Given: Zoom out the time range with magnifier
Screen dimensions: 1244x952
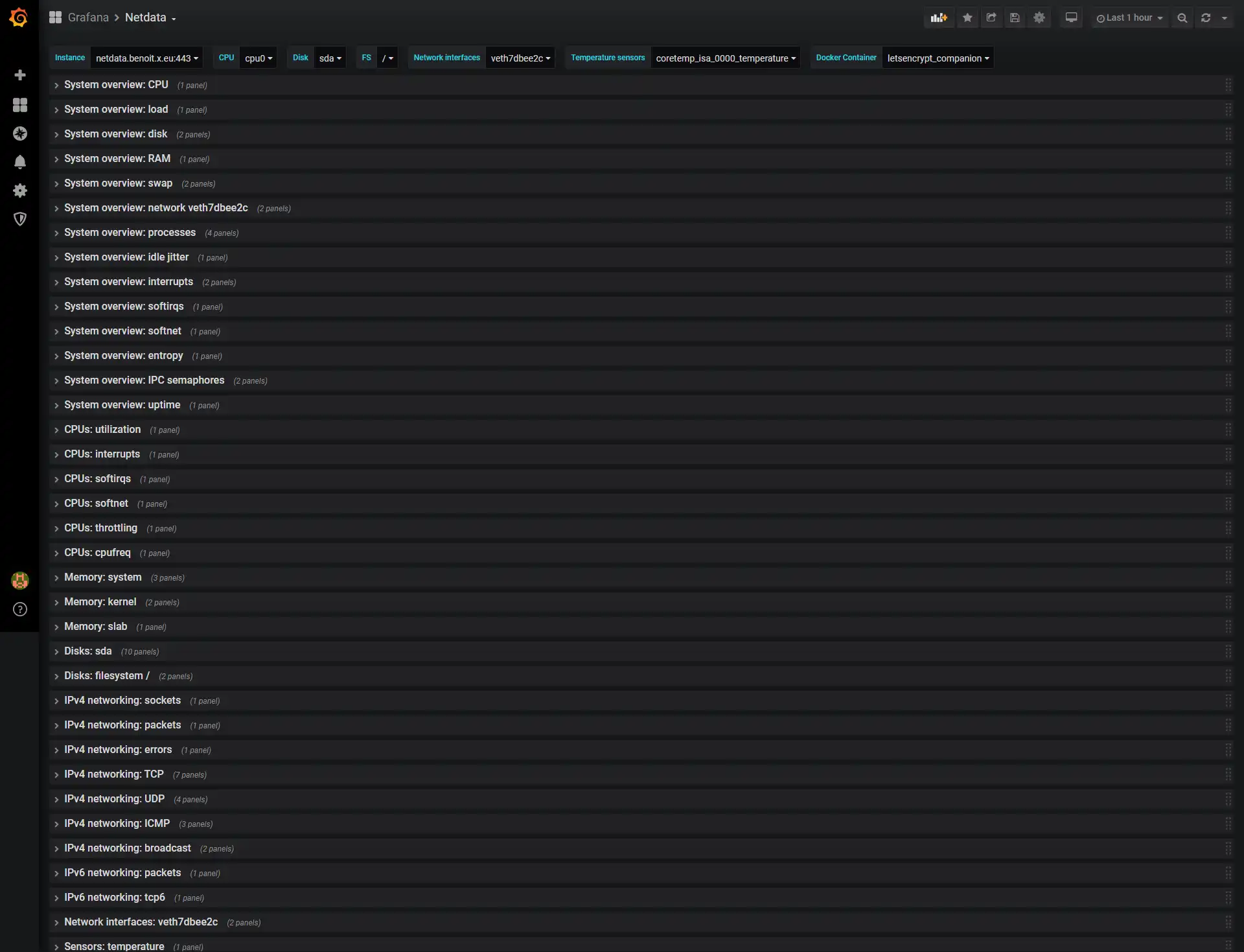Looking at the screenshot, I should point(1182,17).
